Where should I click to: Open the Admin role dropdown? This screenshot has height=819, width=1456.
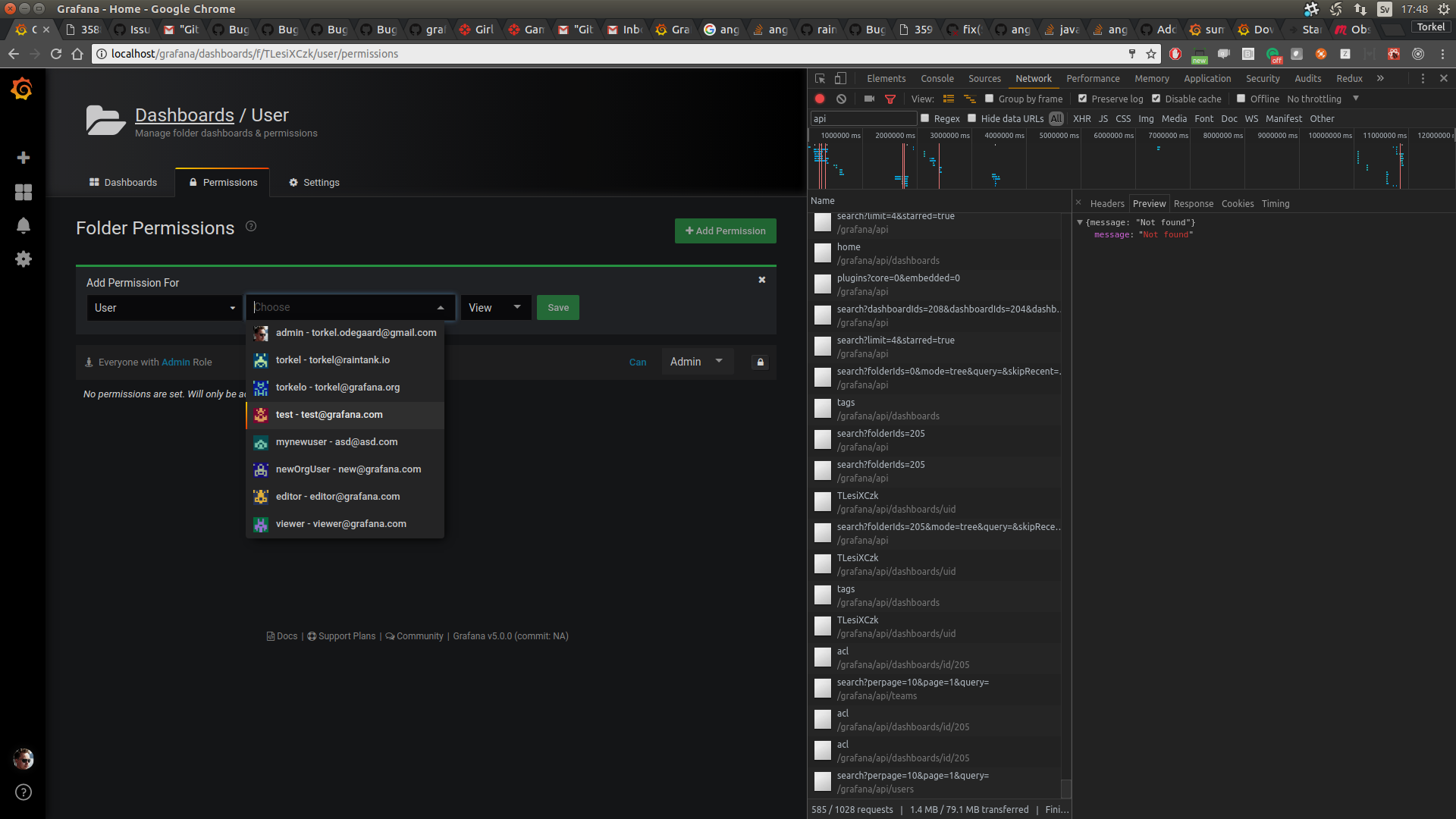click(696, 362)
